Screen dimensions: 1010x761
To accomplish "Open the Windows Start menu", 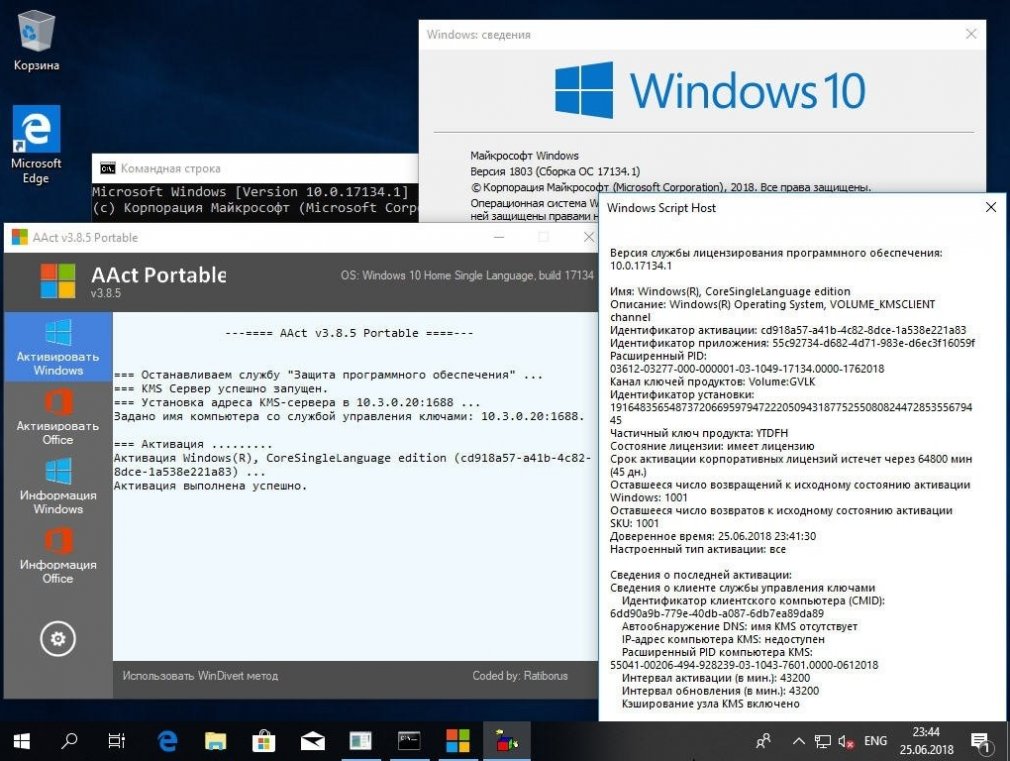I will click(21, 741).
